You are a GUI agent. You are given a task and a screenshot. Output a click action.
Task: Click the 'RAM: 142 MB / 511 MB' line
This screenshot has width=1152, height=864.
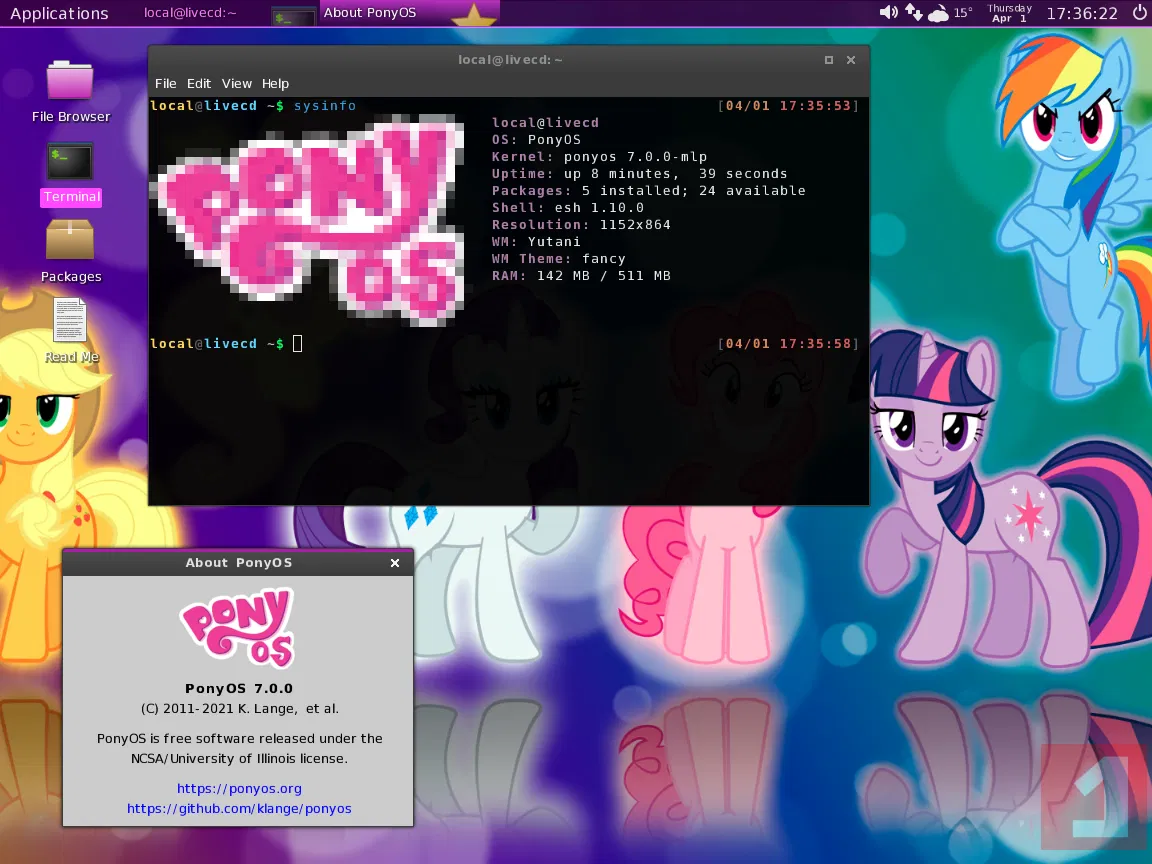(x=581, y=276)
